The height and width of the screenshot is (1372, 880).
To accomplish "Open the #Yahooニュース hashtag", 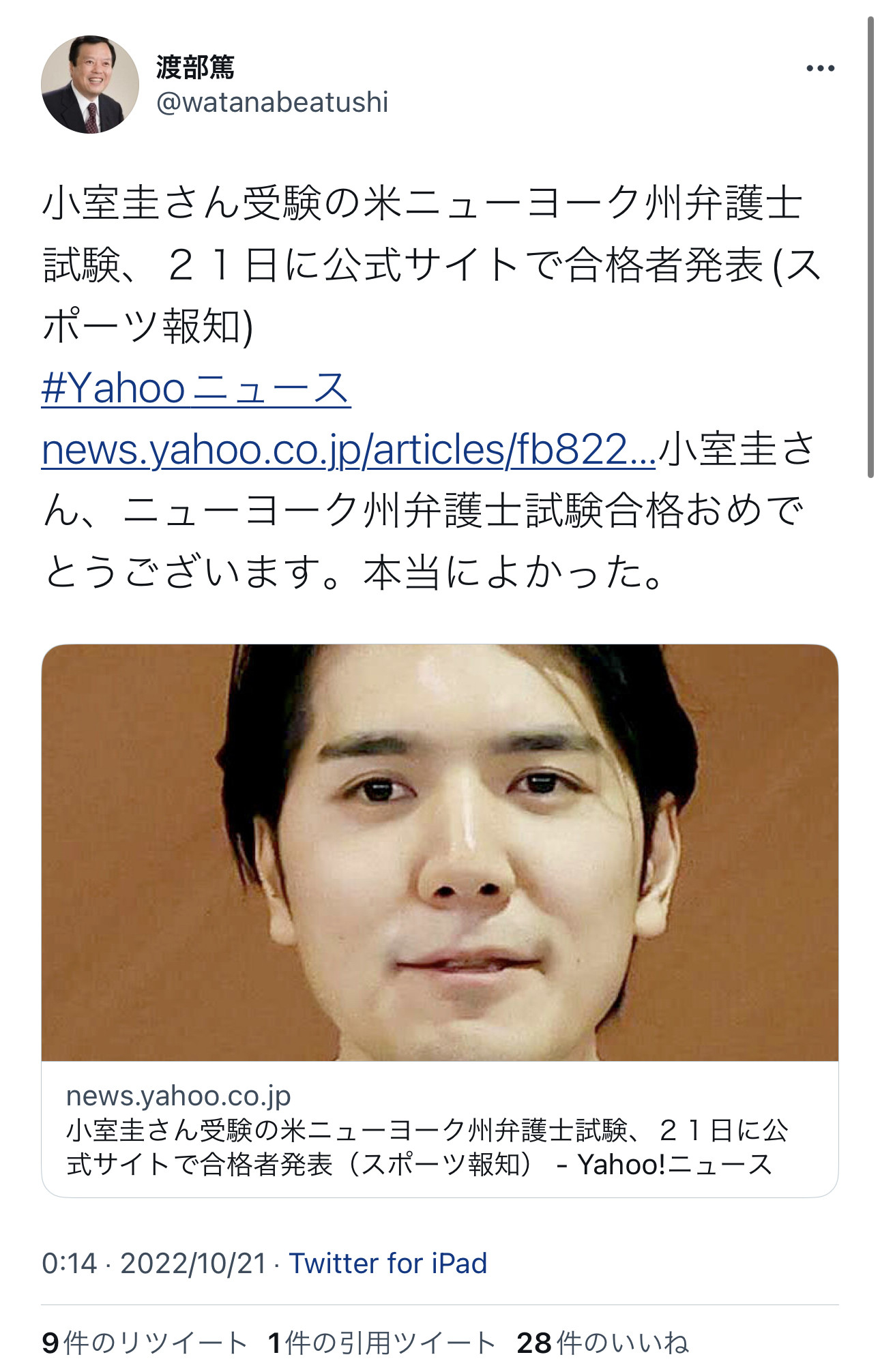I will pos(196,389).
